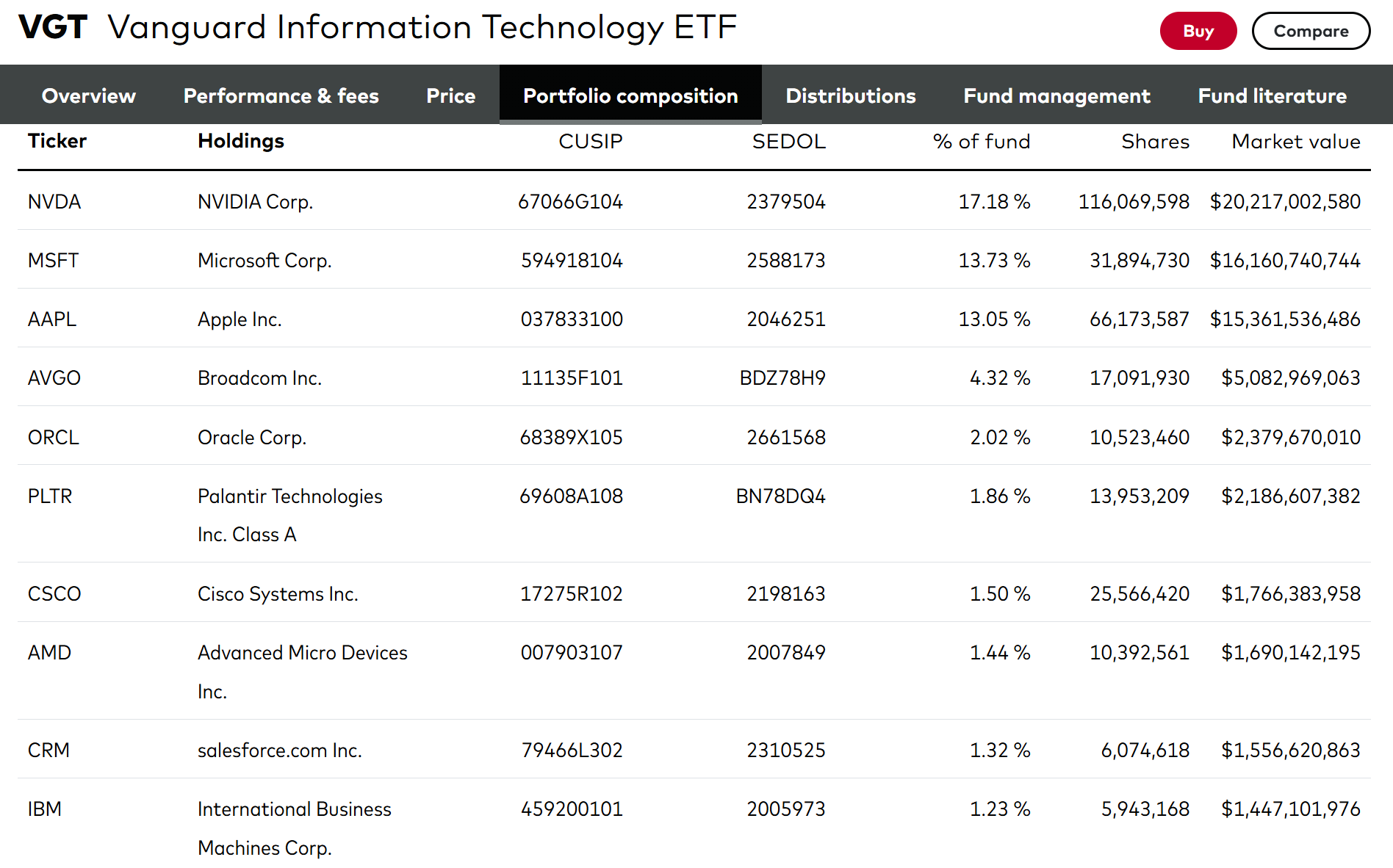
Task: Sort by the Ticker column header
Action: [57, 141]
